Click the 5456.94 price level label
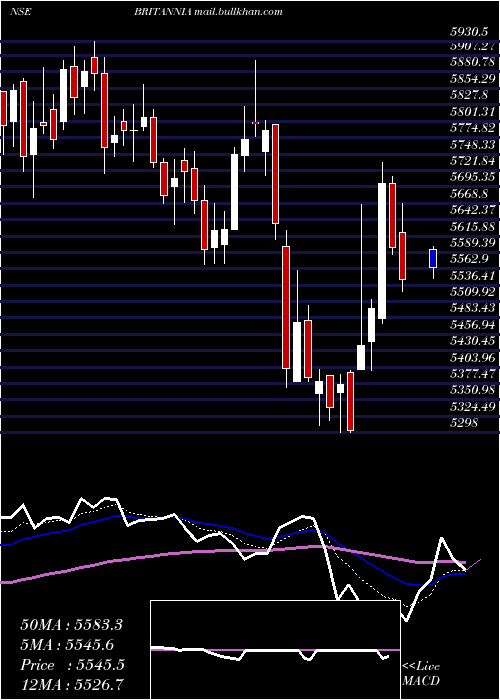Viewport: 500px width, 700px height. (x=473, y=325)
